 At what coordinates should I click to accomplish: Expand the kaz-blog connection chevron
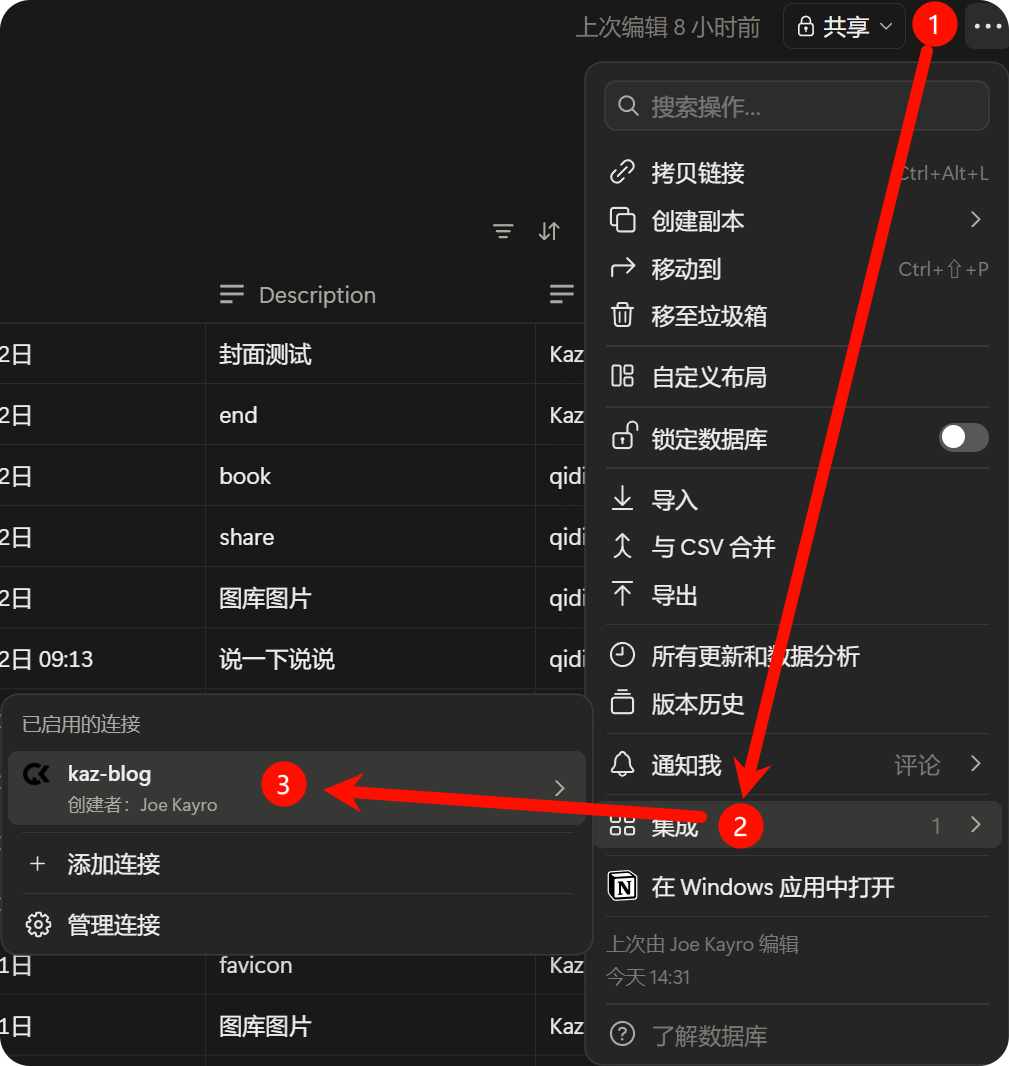pyautogui.click(x=560, y=788)
